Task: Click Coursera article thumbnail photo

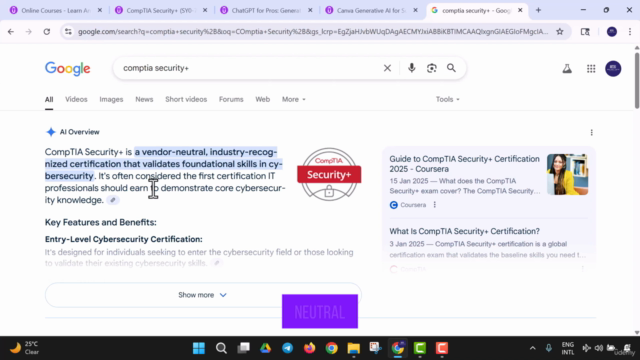Action: pyautogui.click(x=567, y=174)
